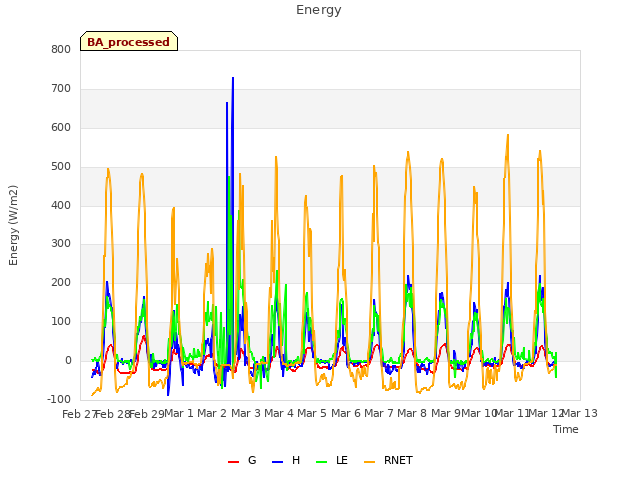Click the red G legend swatch
Image resolution: width=640 pixels, height=480 pixels.
point(233,462)
